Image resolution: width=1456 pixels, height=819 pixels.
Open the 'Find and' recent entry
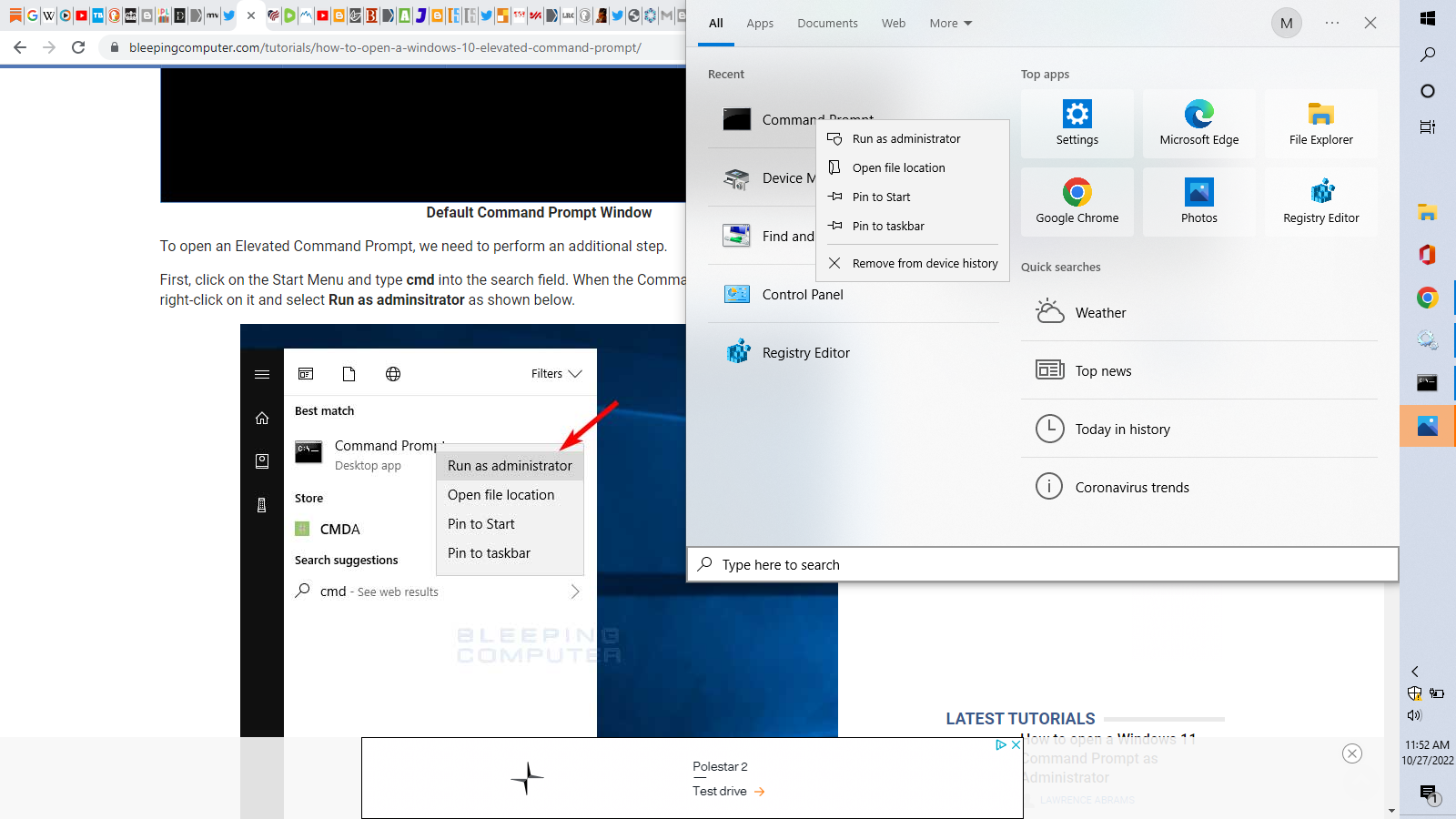(763, 236)
